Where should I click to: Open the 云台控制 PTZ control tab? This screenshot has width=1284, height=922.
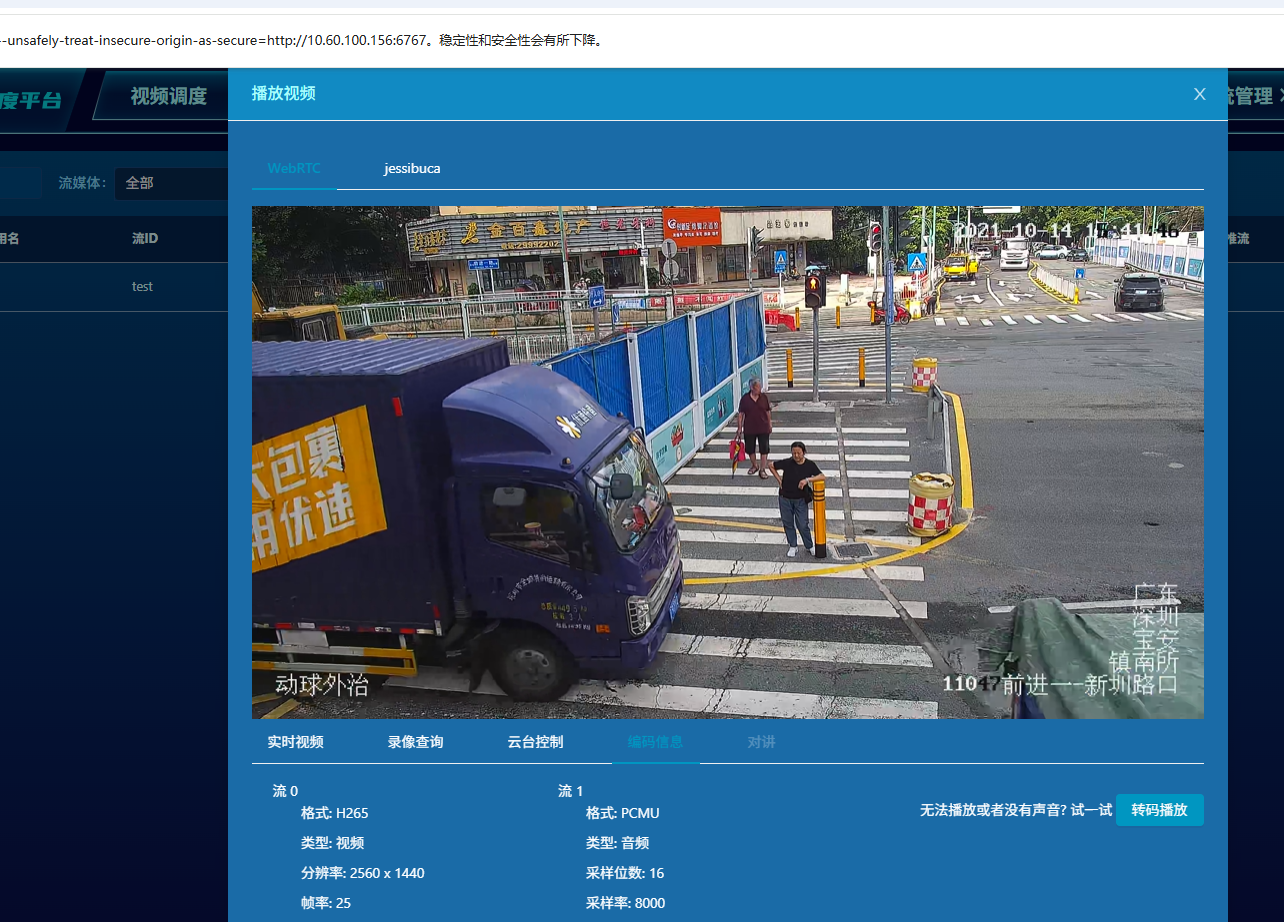tap(536, 742)
